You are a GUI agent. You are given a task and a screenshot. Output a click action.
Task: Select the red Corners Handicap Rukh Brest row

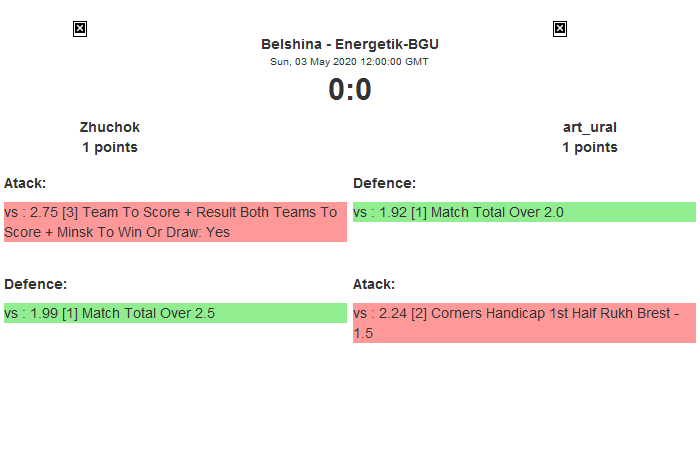coord(523,323)
